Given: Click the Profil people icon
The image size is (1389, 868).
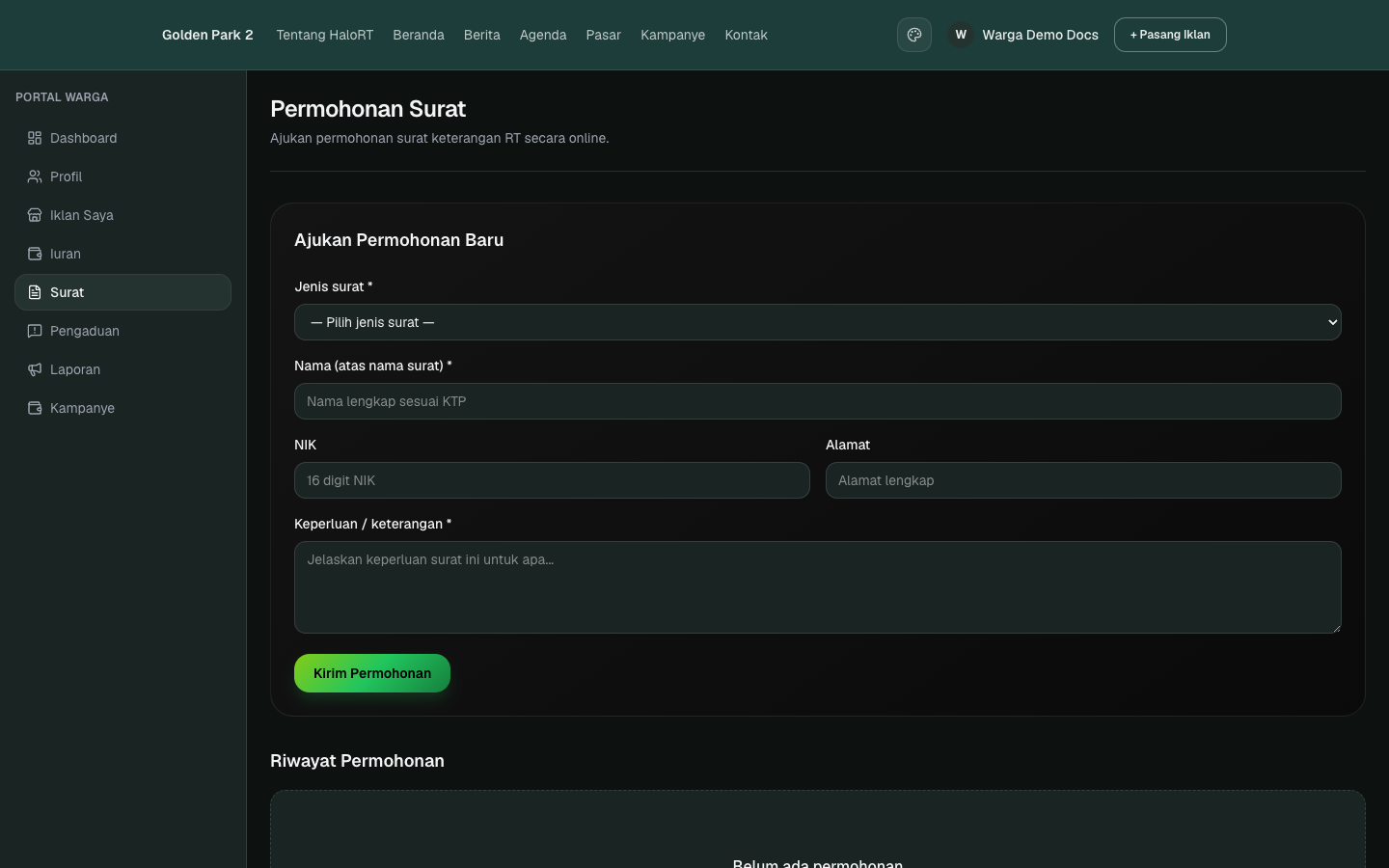Looking at the screenshot, I should [35, 176].
